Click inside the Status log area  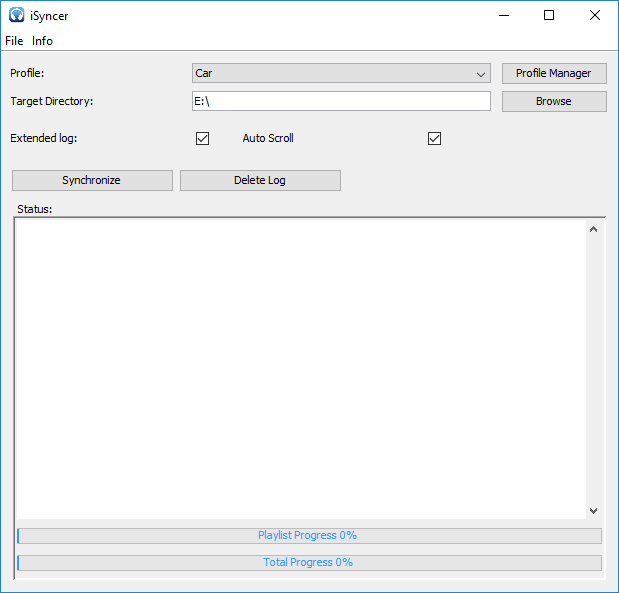301,369
